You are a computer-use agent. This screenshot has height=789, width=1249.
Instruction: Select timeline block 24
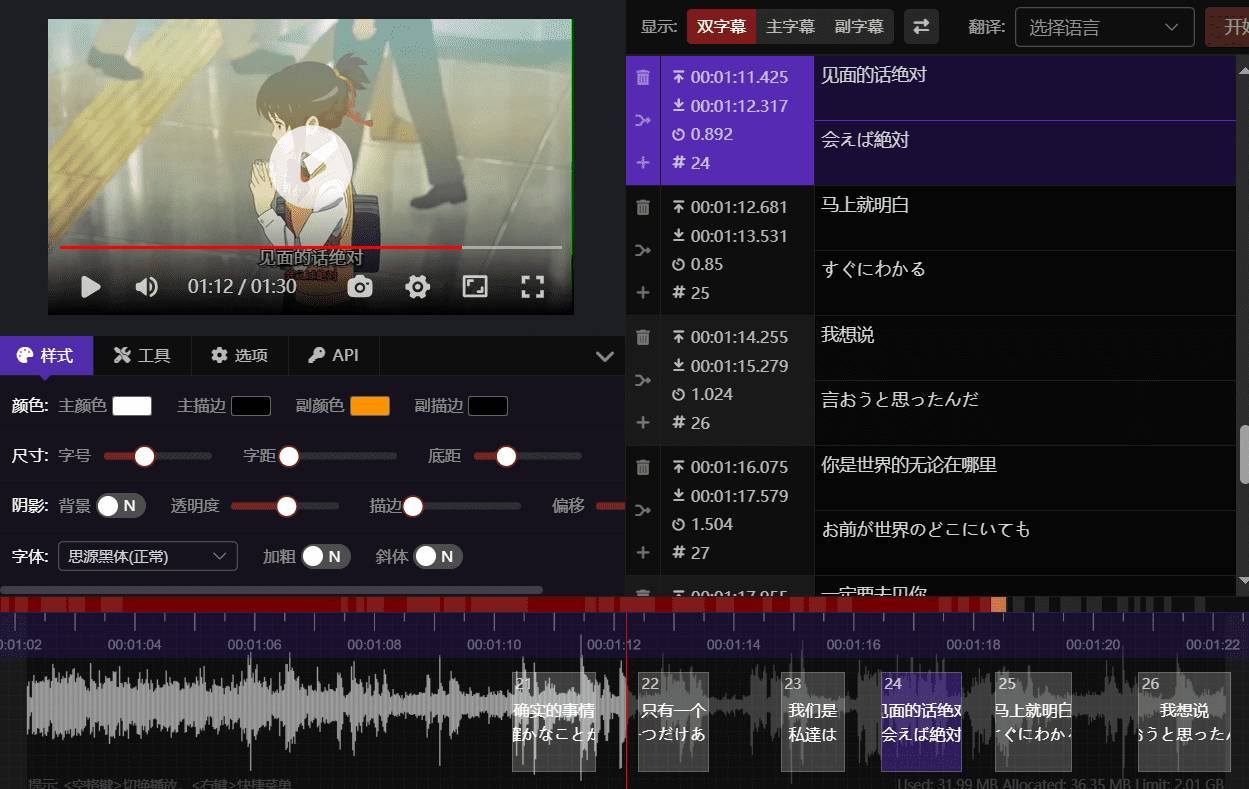click(x=921, y=721)
